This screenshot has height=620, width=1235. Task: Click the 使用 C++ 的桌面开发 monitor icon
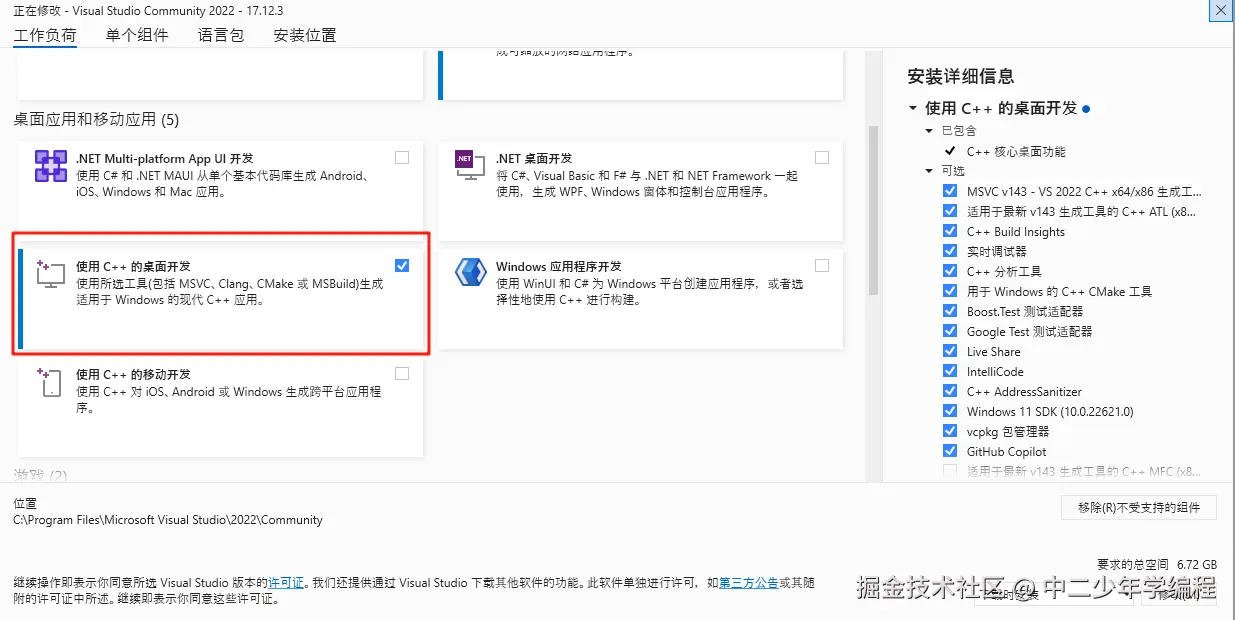click(51, 273)
